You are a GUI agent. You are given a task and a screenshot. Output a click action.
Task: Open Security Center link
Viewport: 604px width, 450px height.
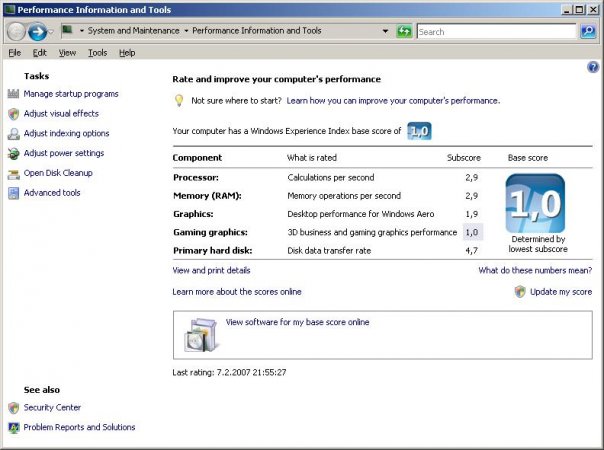click(52, 407)
